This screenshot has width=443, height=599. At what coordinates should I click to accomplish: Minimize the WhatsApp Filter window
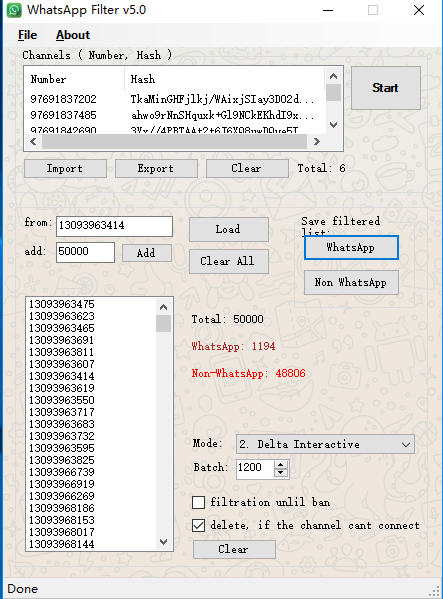pyautogui.click(x=328, y=10)
